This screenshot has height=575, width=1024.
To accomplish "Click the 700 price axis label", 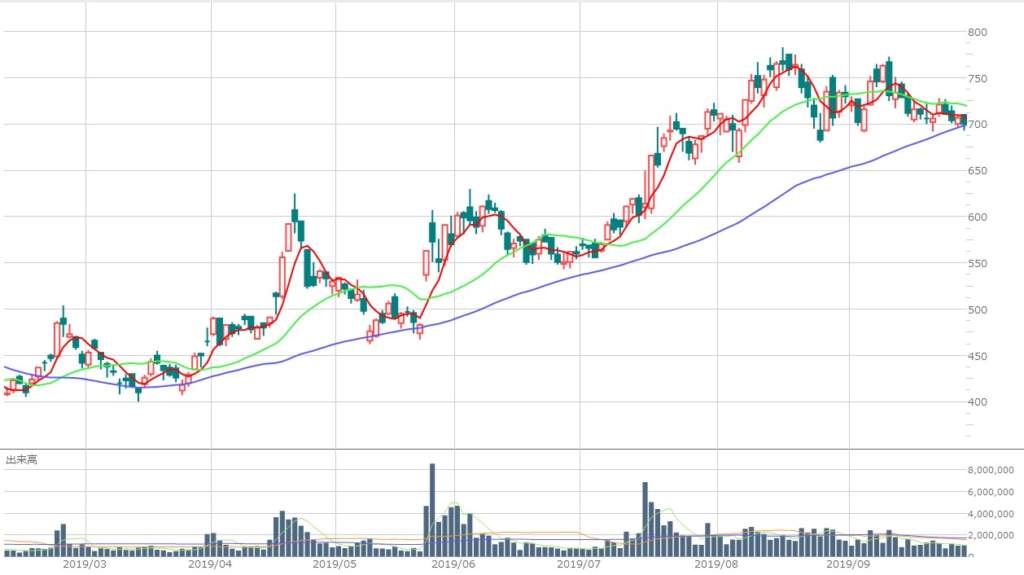I will [x=977, y=124].
